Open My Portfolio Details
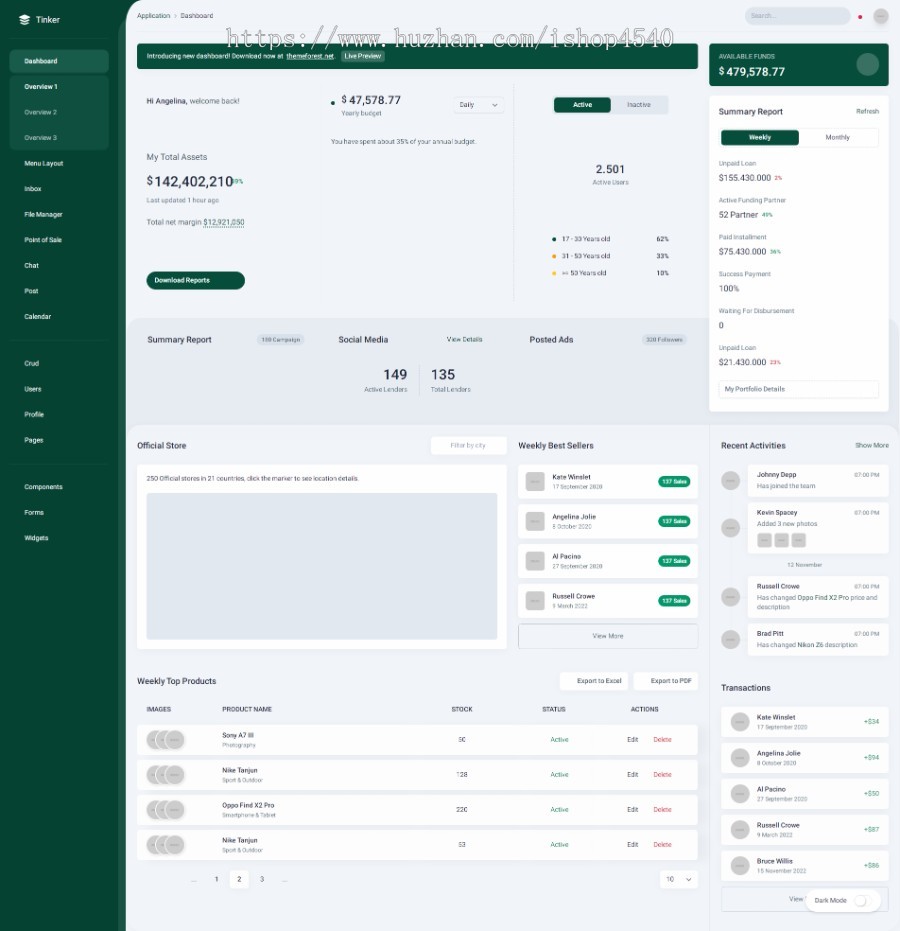This screenshot has width=900, height=931. pos(798,390)
